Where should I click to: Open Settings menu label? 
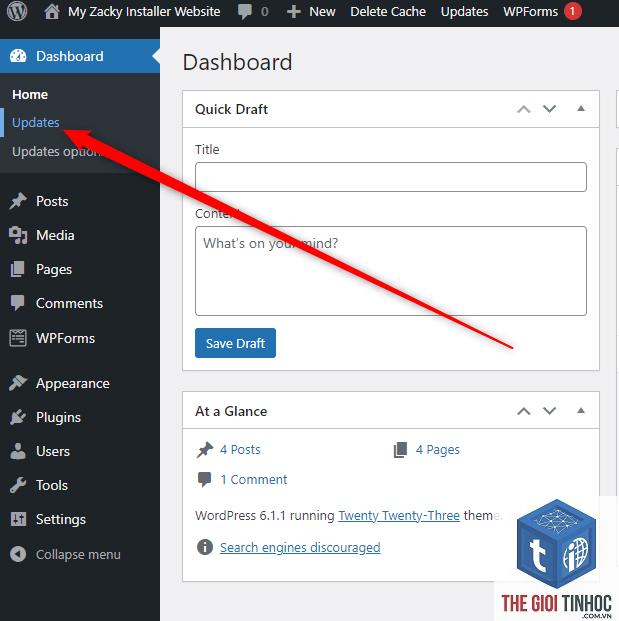(61, 520)
